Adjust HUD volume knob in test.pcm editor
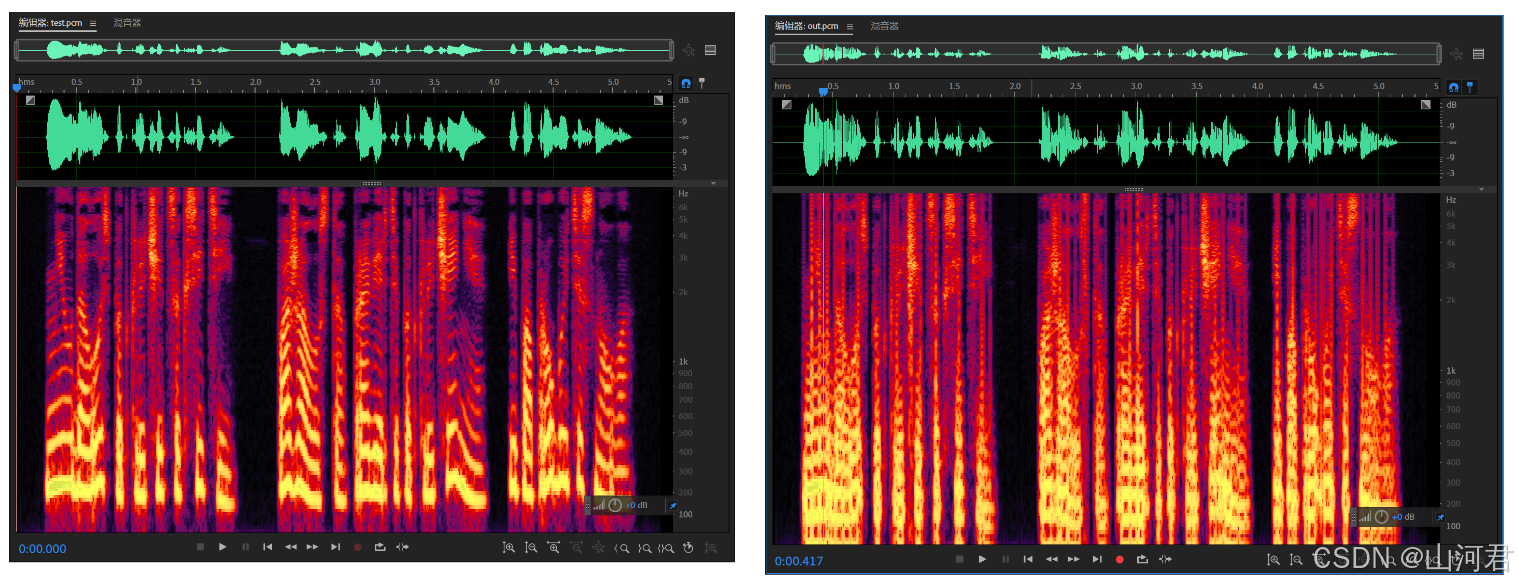This screenshot has height=585, width=1518. click(614, 505)
